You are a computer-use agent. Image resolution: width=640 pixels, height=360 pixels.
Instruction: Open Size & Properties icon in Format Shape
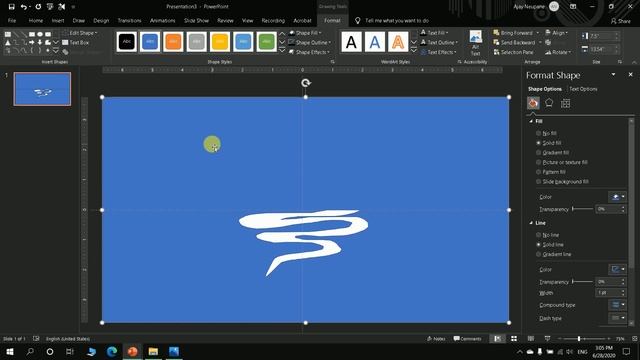tap(565, 103)
